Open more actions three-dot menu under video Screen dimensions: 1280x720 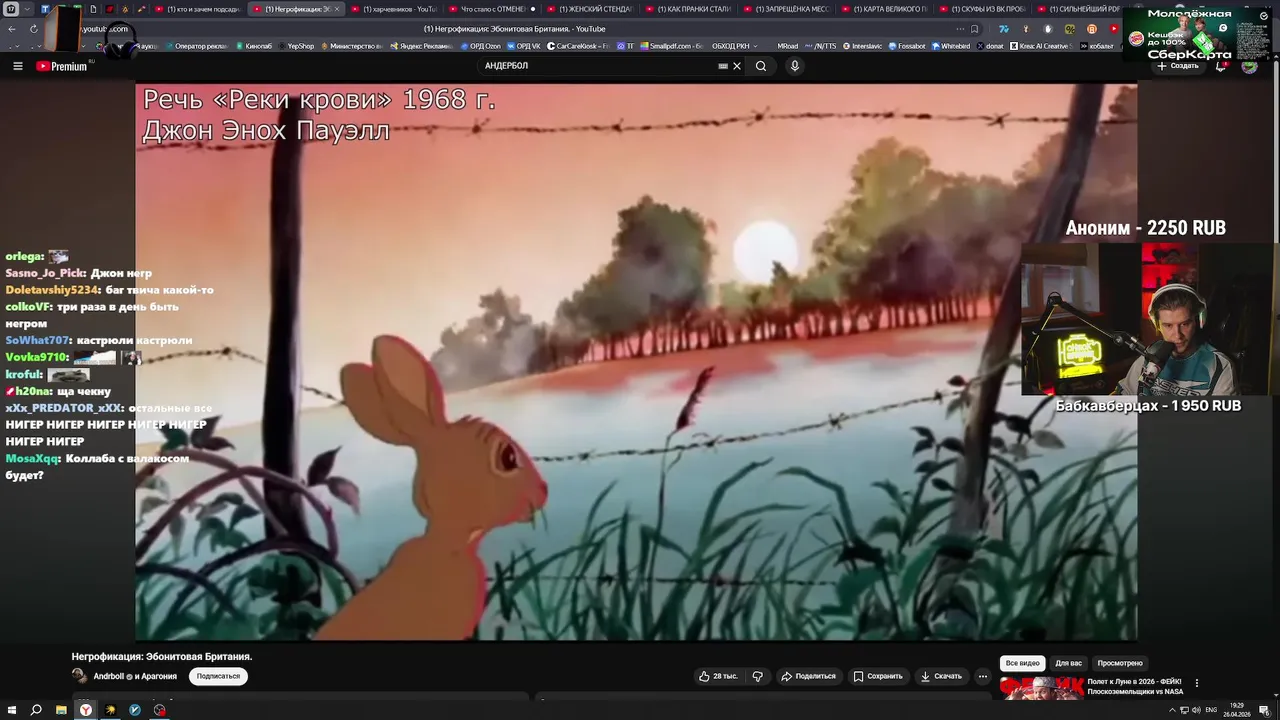983,676
